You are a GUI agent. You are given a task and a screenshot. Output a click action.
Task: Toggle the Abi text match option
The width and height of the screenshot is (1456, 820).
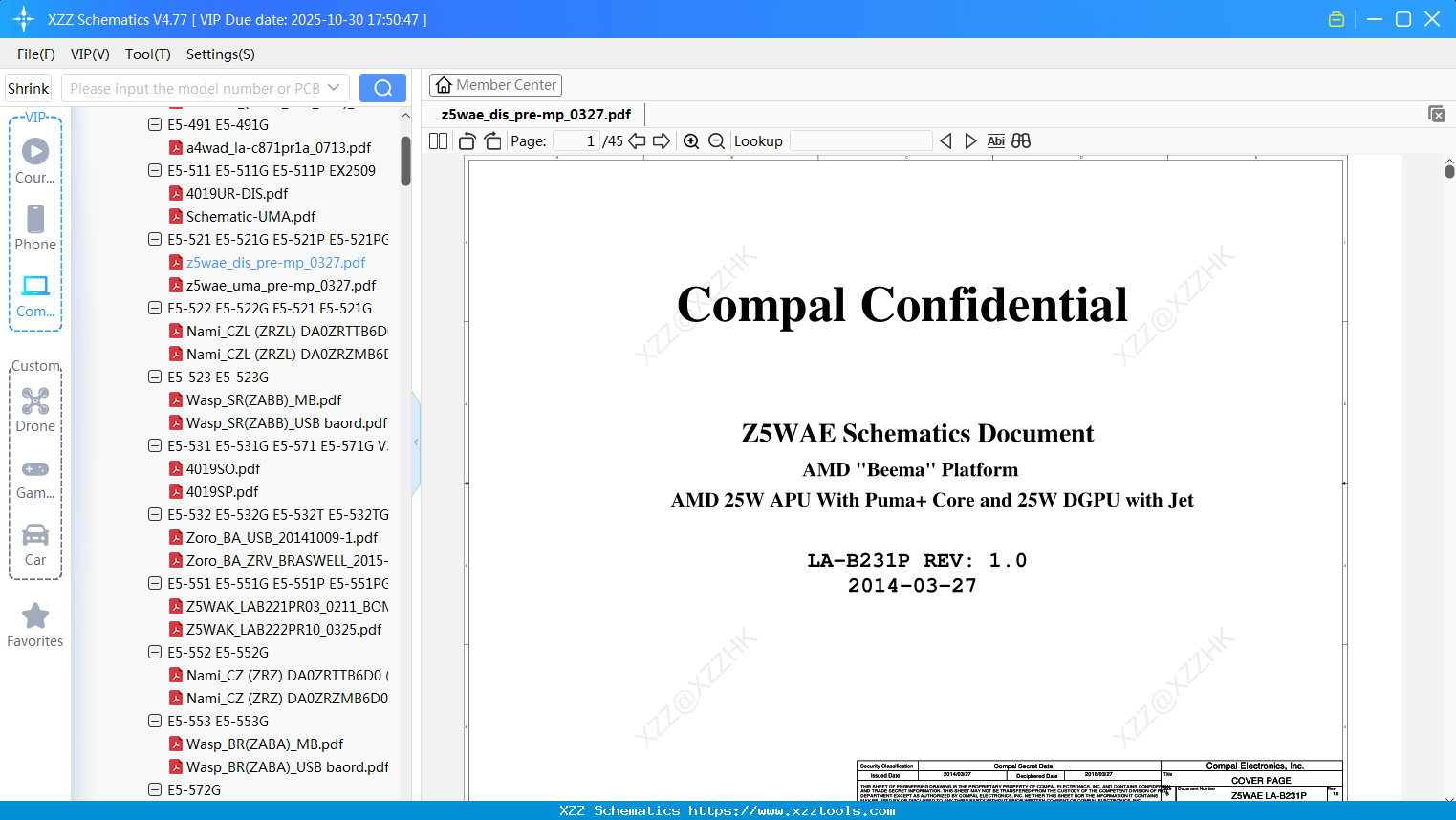coord(996,141)
